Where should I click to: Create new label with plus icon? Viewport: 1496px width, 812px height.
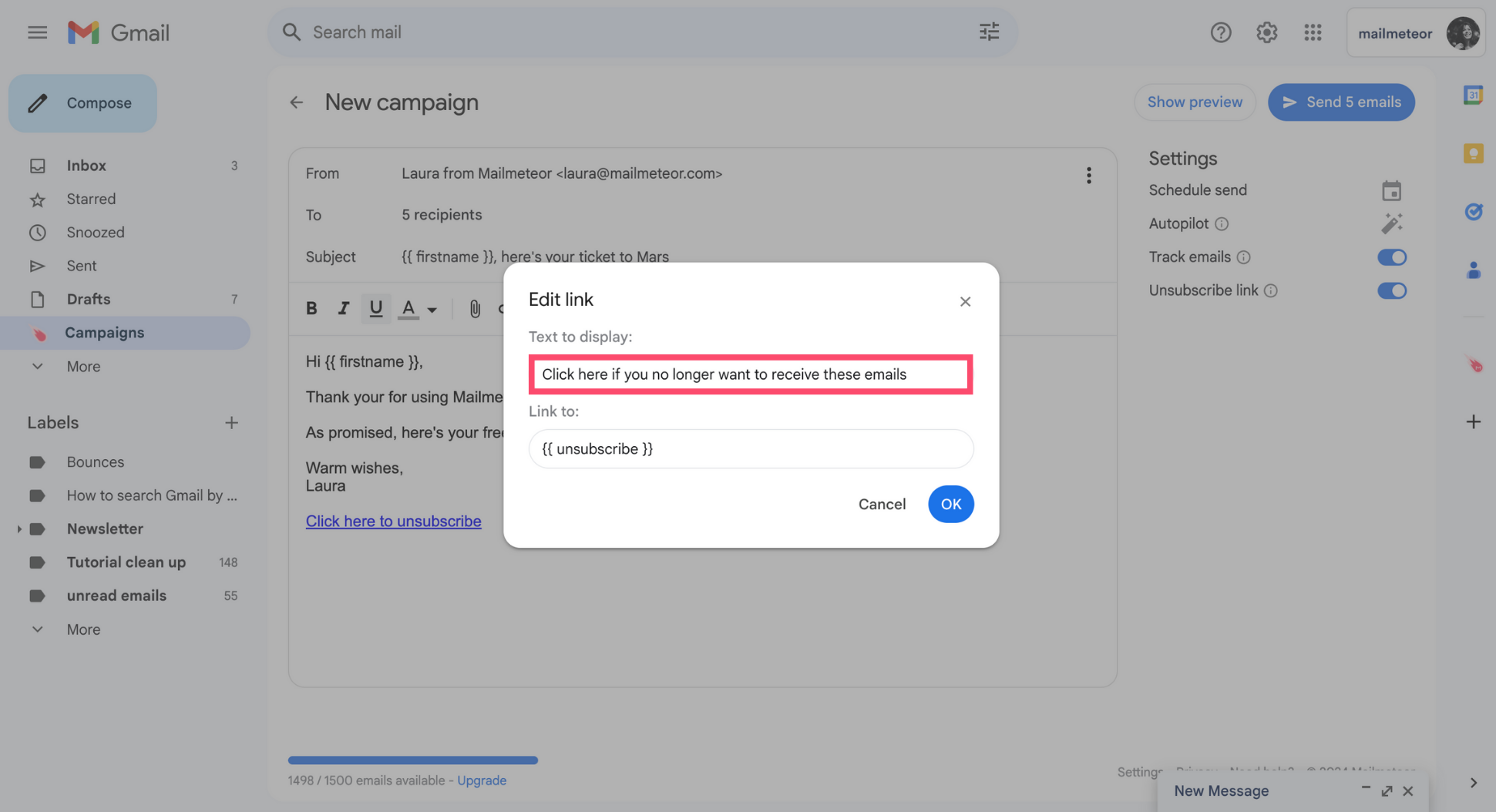(231, 422)
